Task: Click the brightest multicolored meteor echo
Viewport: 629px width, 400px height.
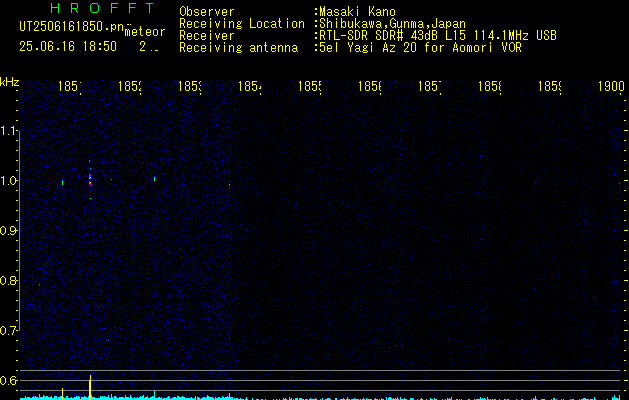Action: point(90,179)
